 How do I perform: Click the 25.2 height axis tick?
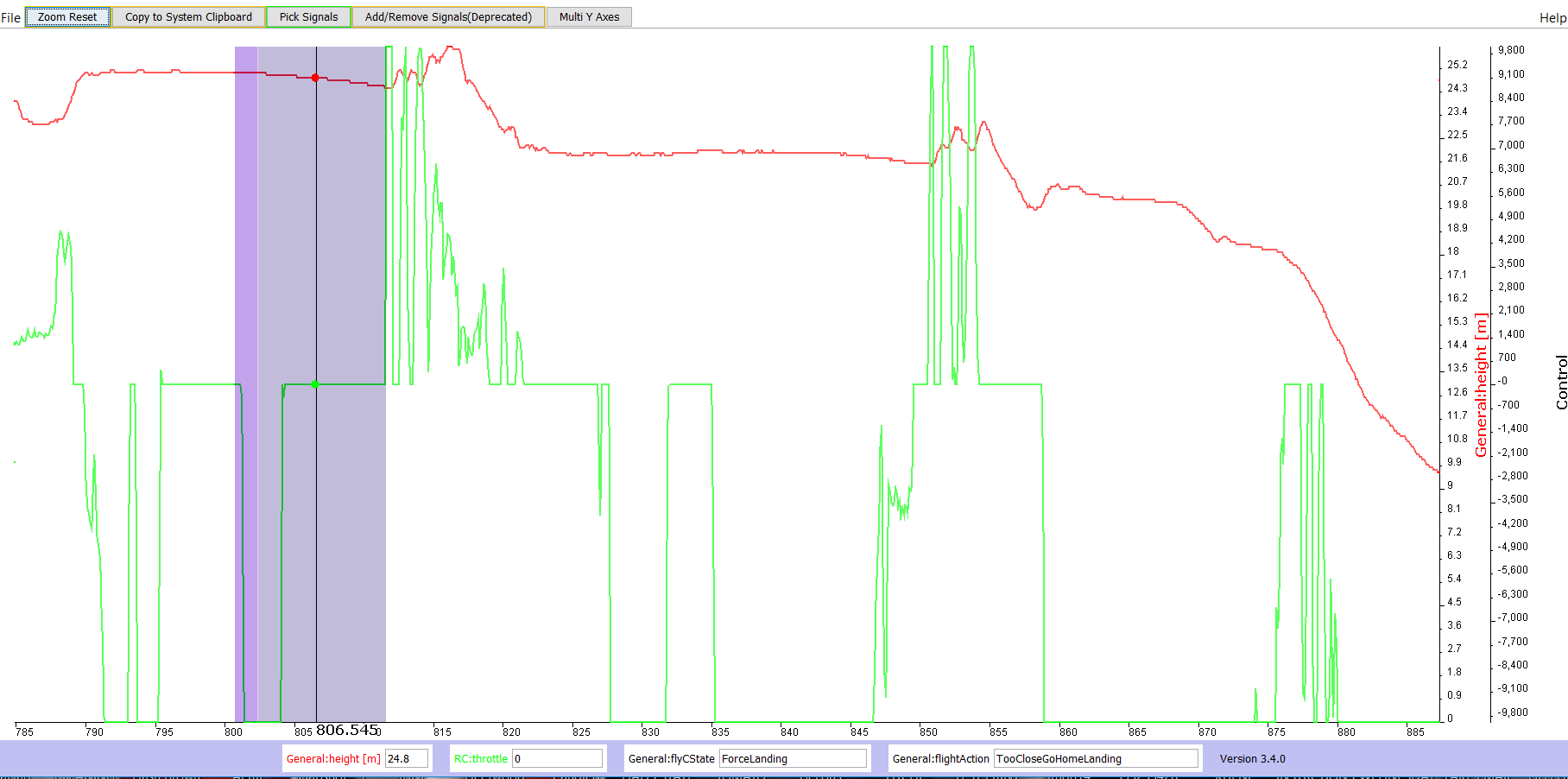1457,65
